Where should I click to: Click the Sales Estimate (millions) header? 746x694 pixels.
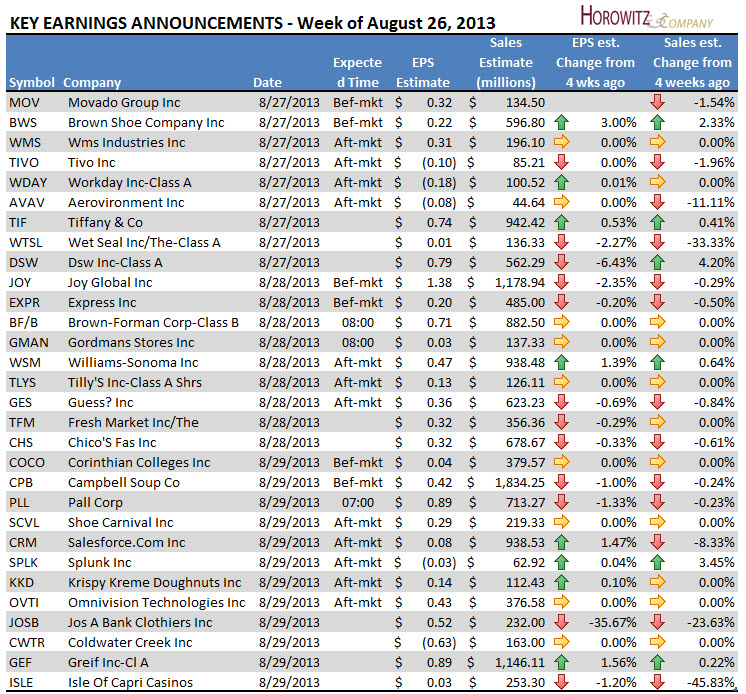click(506, 62)
